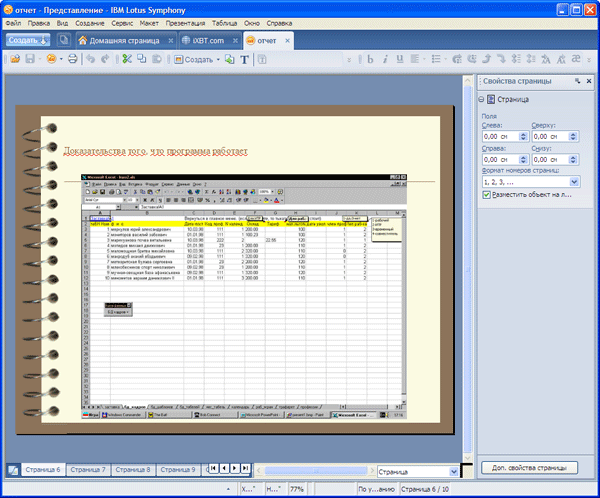Click the Open file folder icon
This screenshot has width=600, height=498.
(15, 59)
